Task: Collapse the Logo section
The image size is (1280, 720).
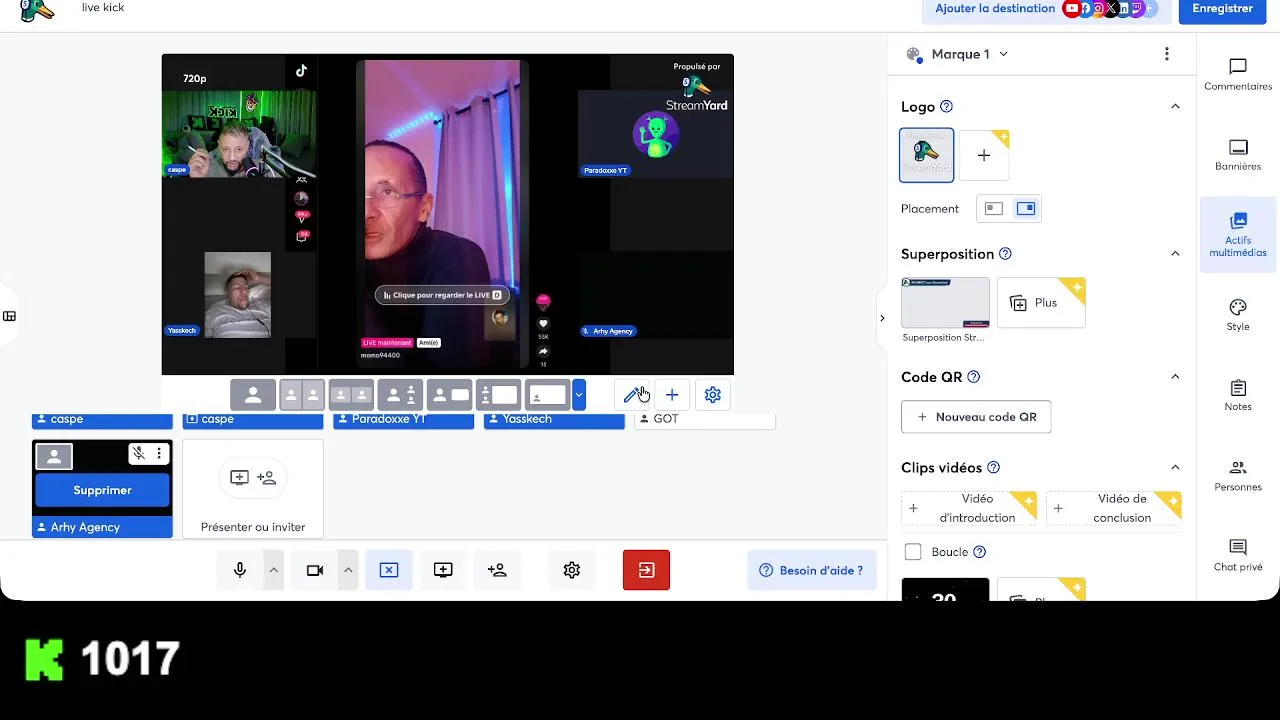Action: [1175, 107]
